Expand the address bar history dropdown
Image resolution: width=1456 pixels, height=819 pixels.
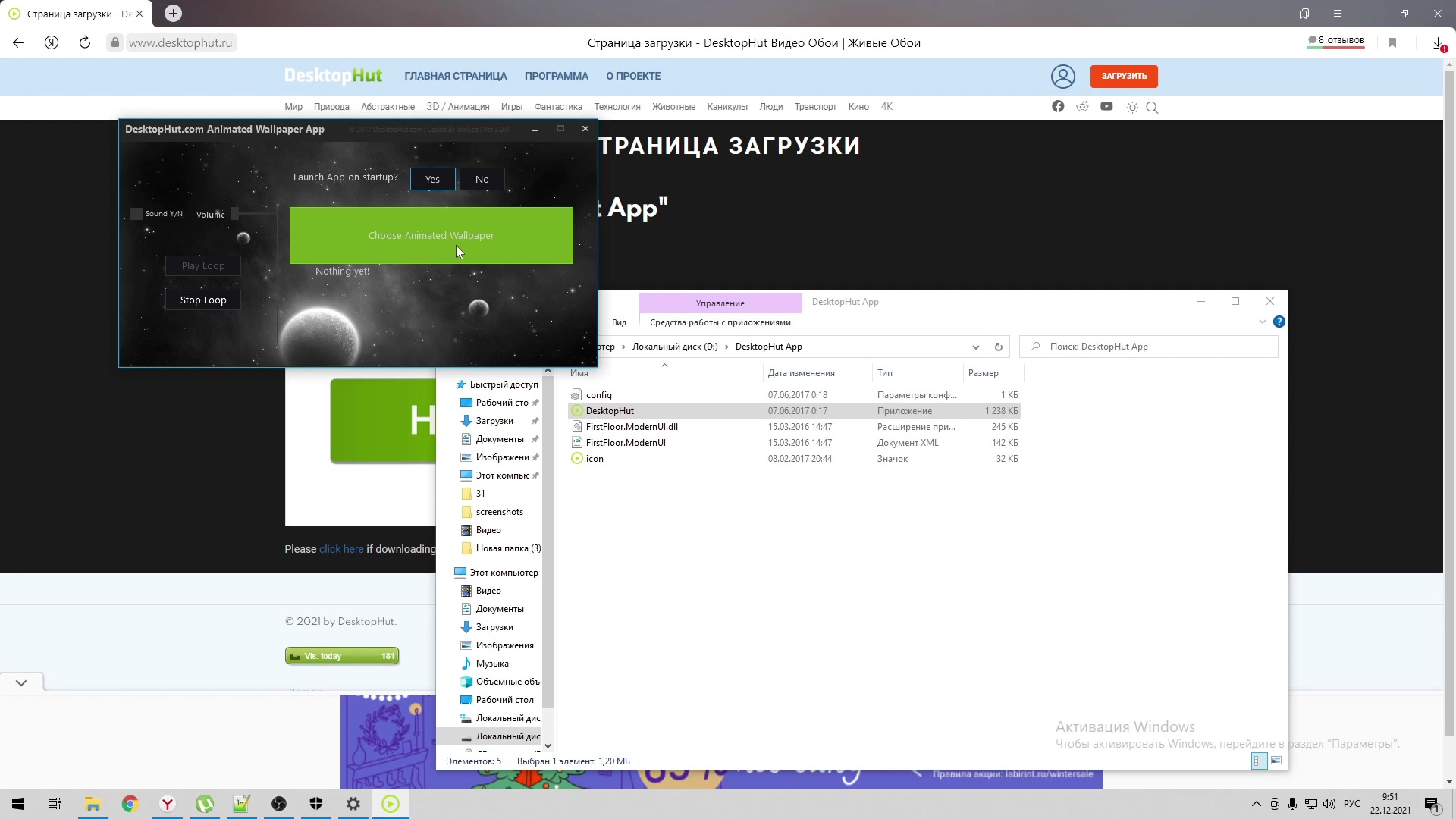tap(975, 347)
